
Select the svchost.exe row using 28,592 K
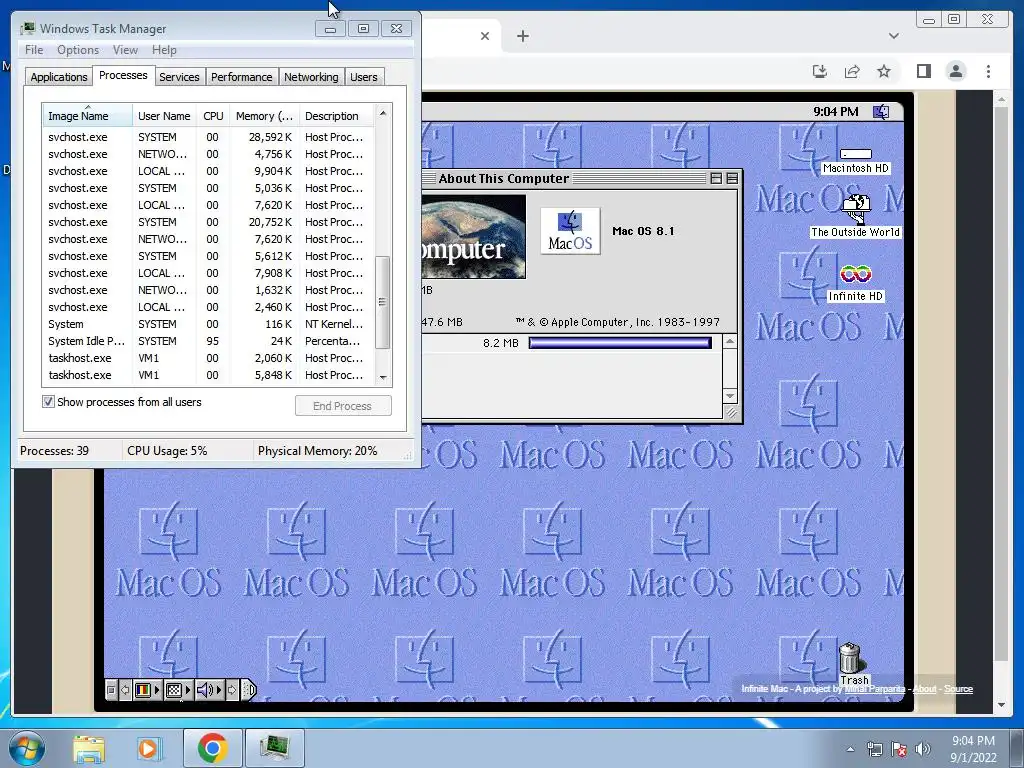(x=208, y=137)
